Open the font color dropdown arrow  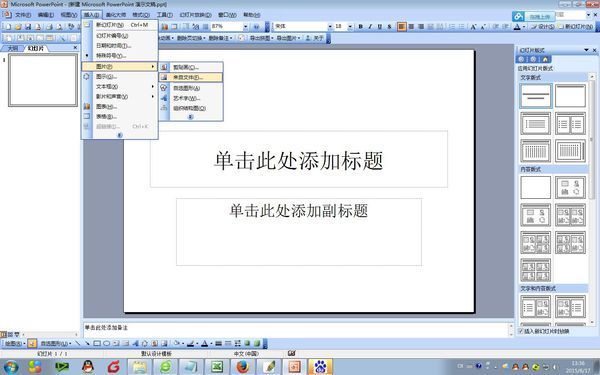click(524, 26)
